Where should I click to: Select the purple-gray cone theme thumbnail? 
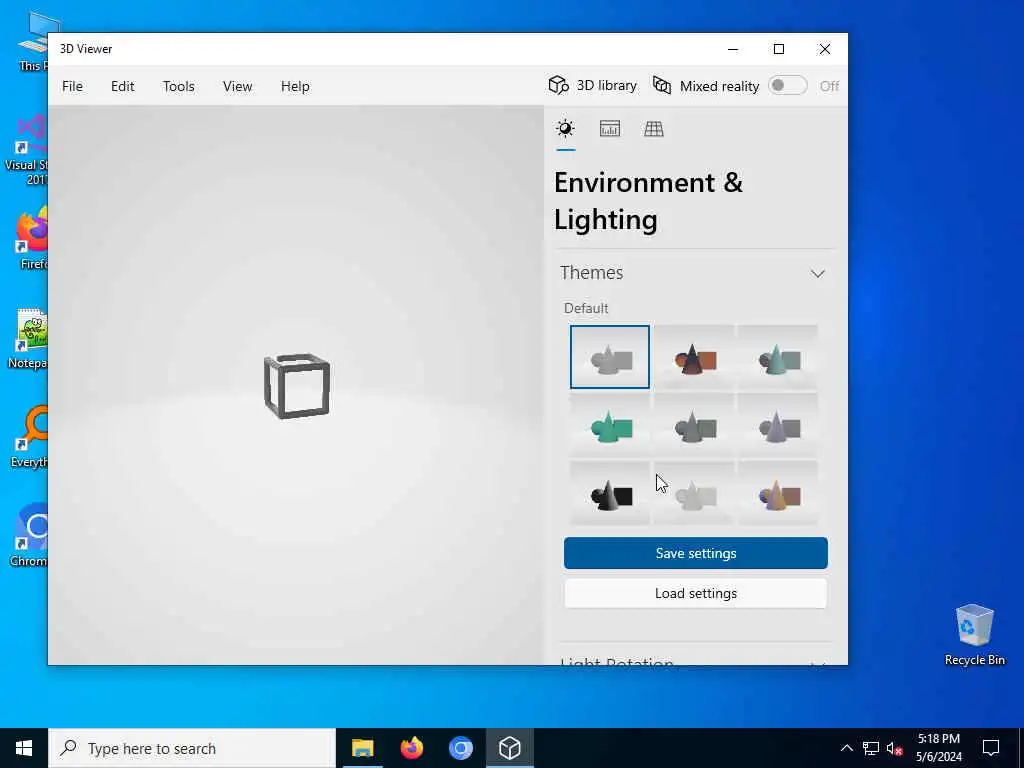click(778, 425)
